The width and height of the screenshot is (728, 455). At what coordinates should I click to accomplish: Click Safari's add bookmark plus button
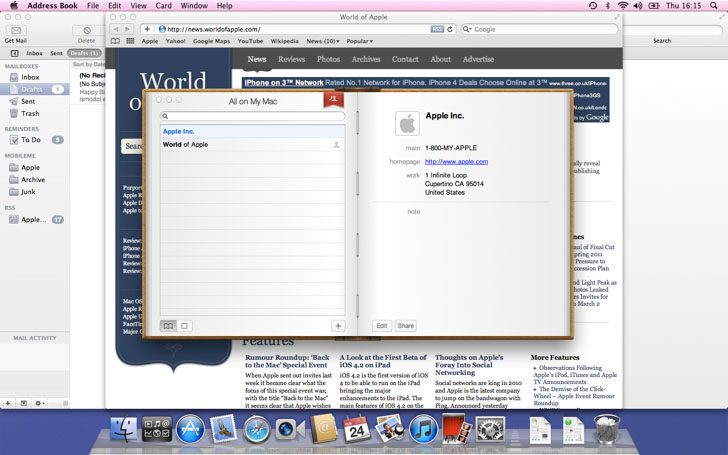(147, 29)
